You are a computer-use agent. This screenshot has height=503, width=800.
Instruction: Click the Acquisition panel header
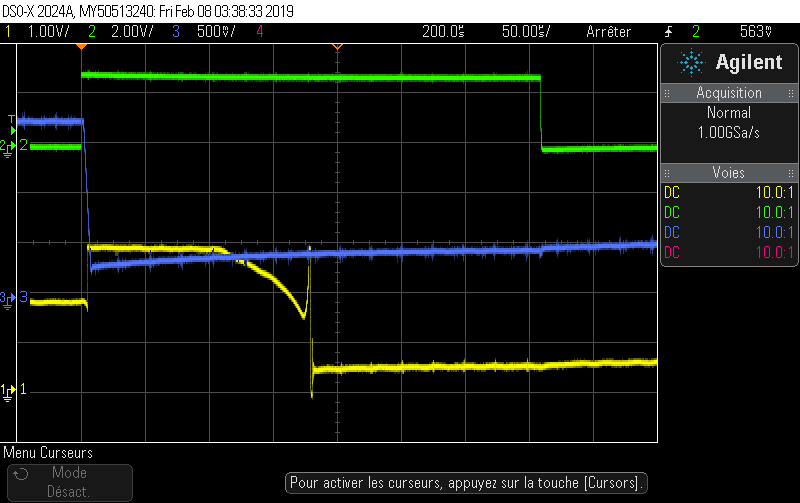click(729, 93)
